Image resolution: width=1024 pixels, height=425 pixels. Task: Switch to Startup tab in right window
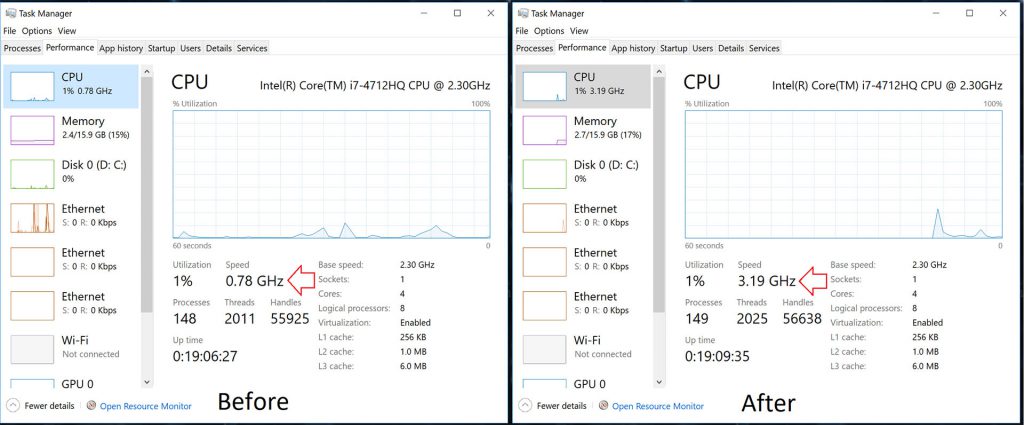[673, 48]
